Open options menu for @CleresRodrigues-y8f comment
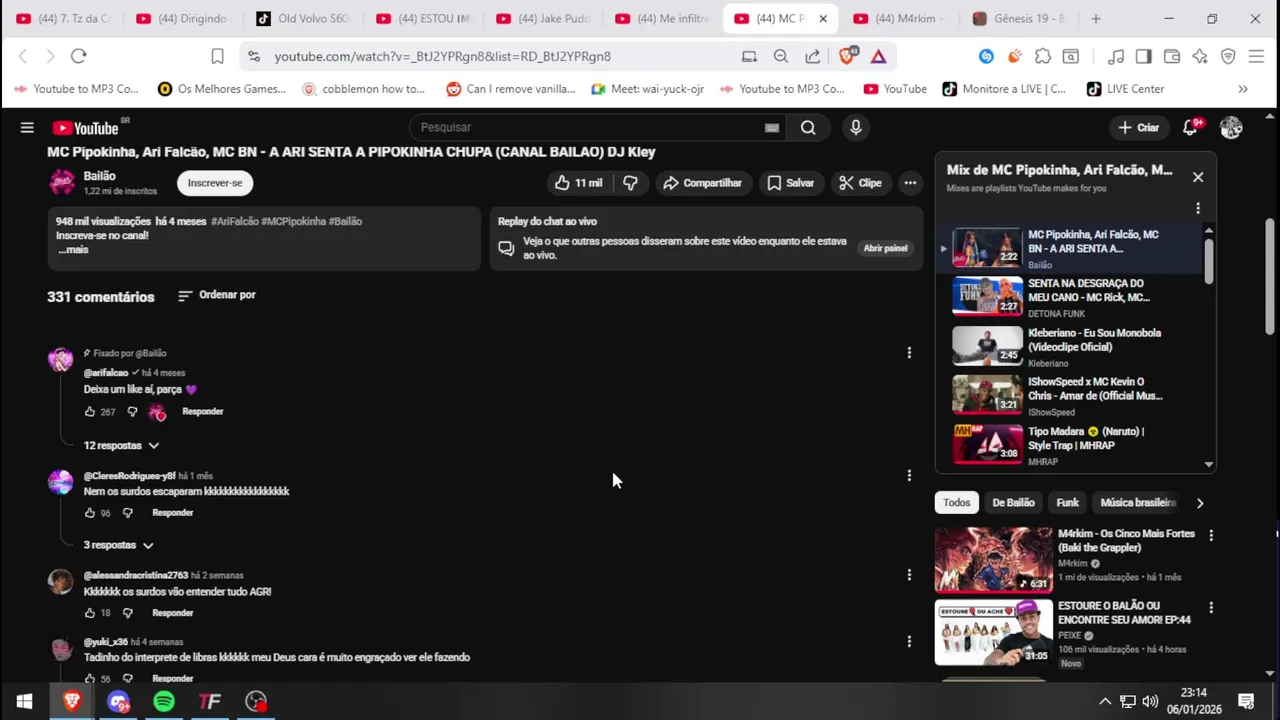This screenshot has height=720, width=1280. [x=909, y=475]
